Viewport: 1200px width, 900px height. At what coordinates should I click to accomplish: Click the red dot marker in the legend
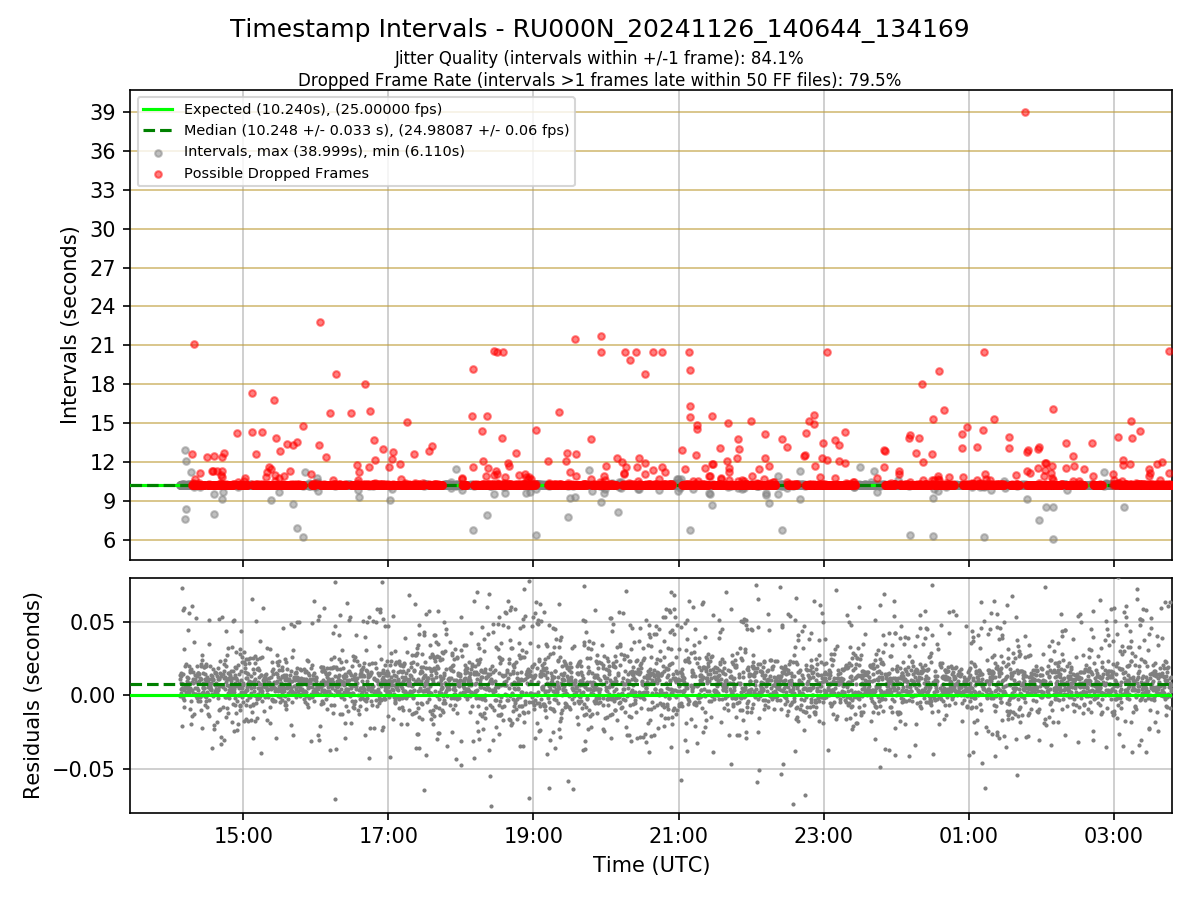[159, 173]
